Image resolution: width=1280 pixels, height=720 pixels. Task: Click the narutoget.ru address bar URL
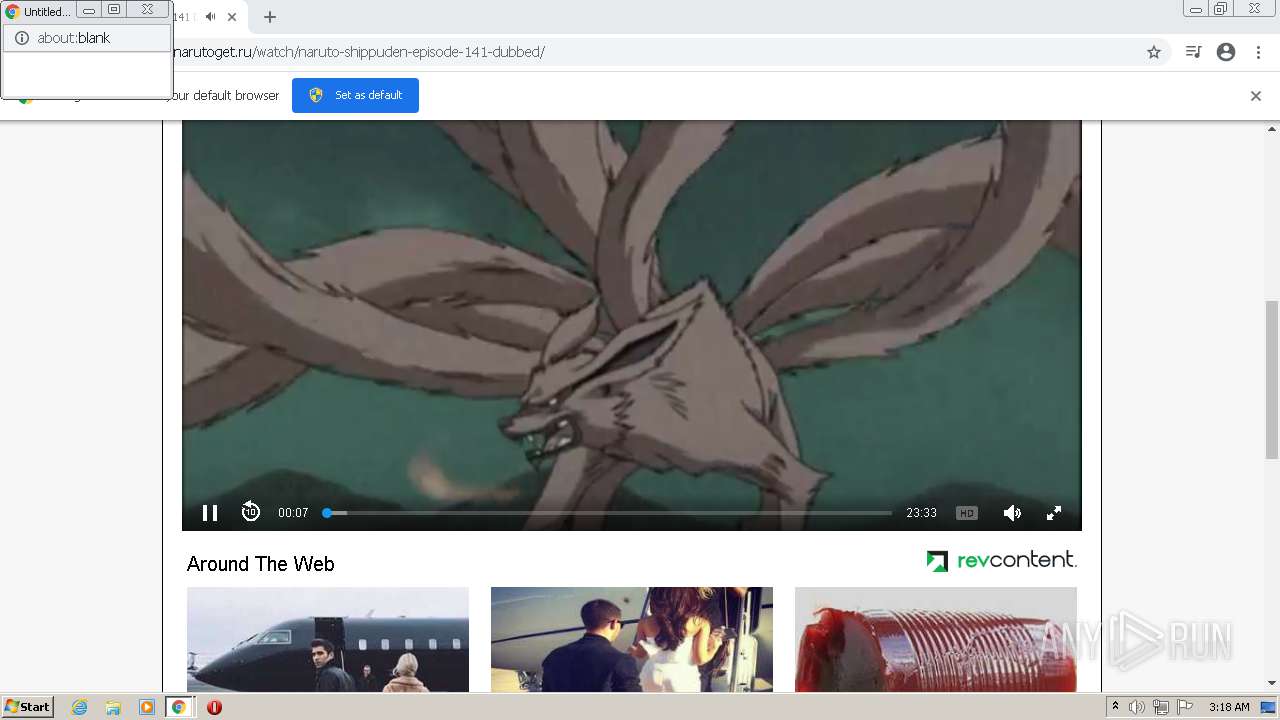pos(360,52)
